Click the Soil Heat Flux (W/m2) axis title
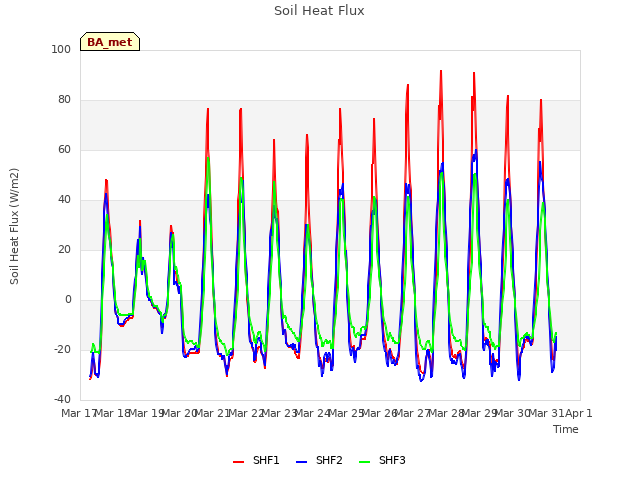Image resolution: width=640 pixels, height=480 pixels. tap(14, 226)
